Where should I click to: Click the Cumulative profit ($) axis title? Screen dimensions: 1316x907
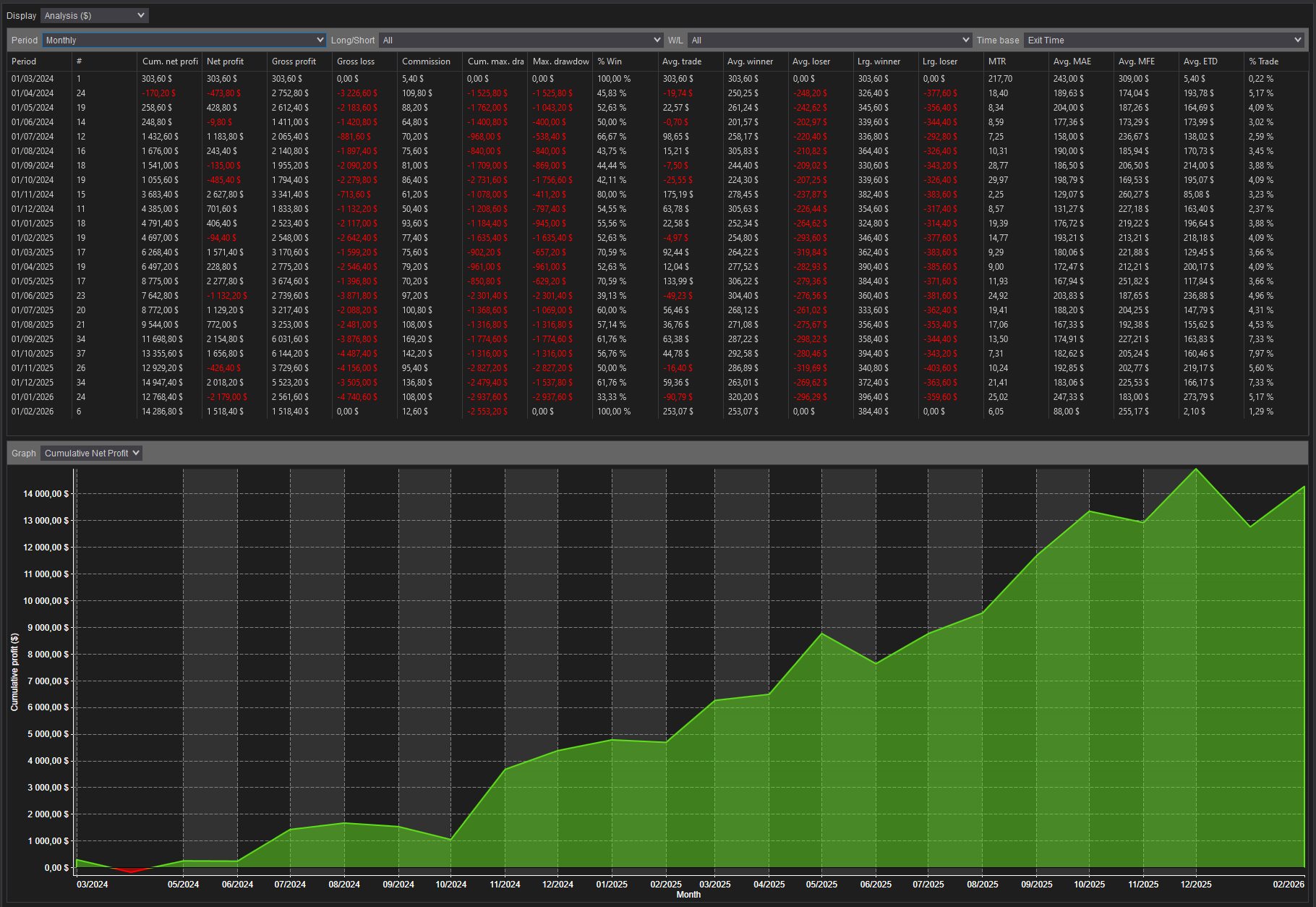pyautogui.click(x=14, y=672)
